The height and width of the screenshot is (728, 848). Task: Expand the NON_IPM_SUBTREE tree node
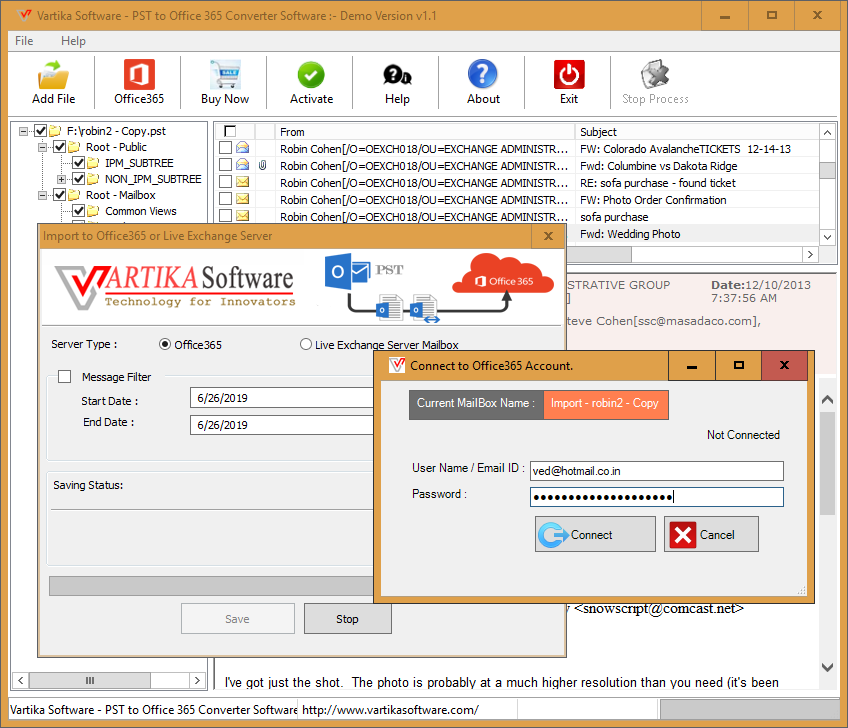[62, 179]
